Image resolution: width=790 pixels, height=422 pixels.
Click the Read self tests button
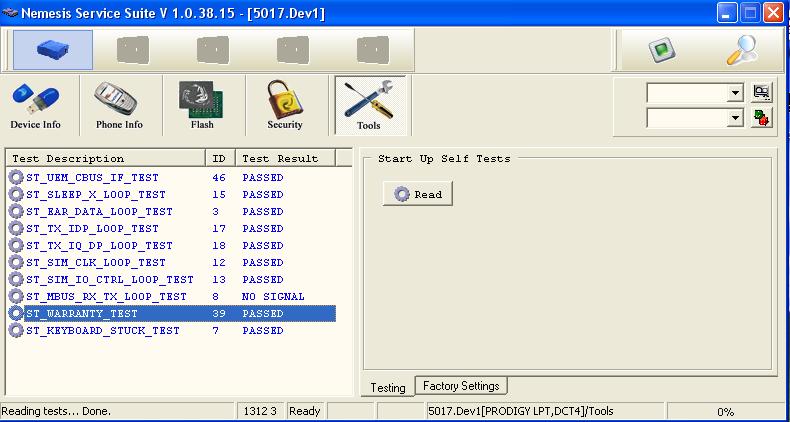(x=418, y=194)
